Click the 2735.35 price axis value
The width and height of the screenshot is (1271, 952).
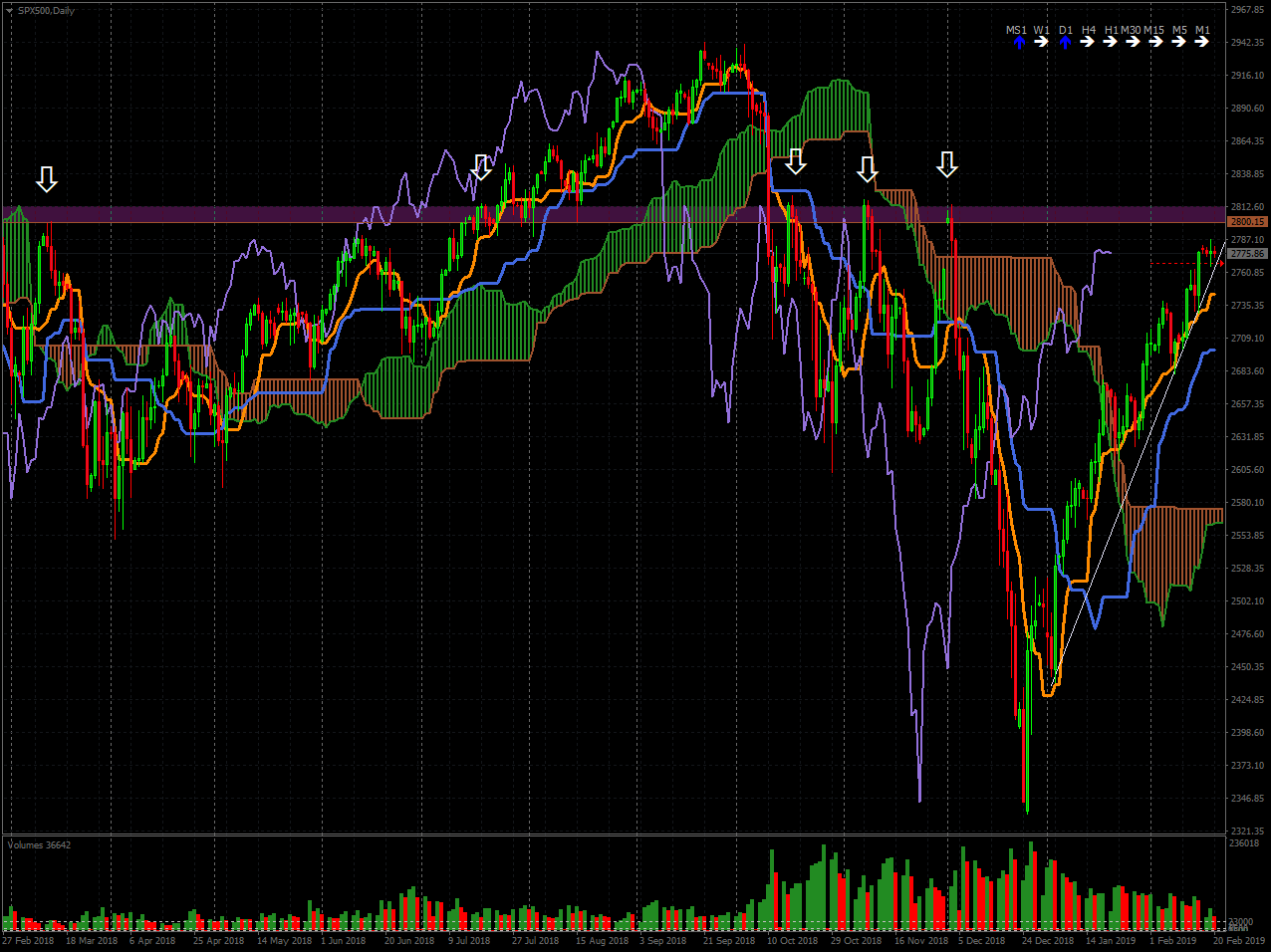tap(1247, 306)
